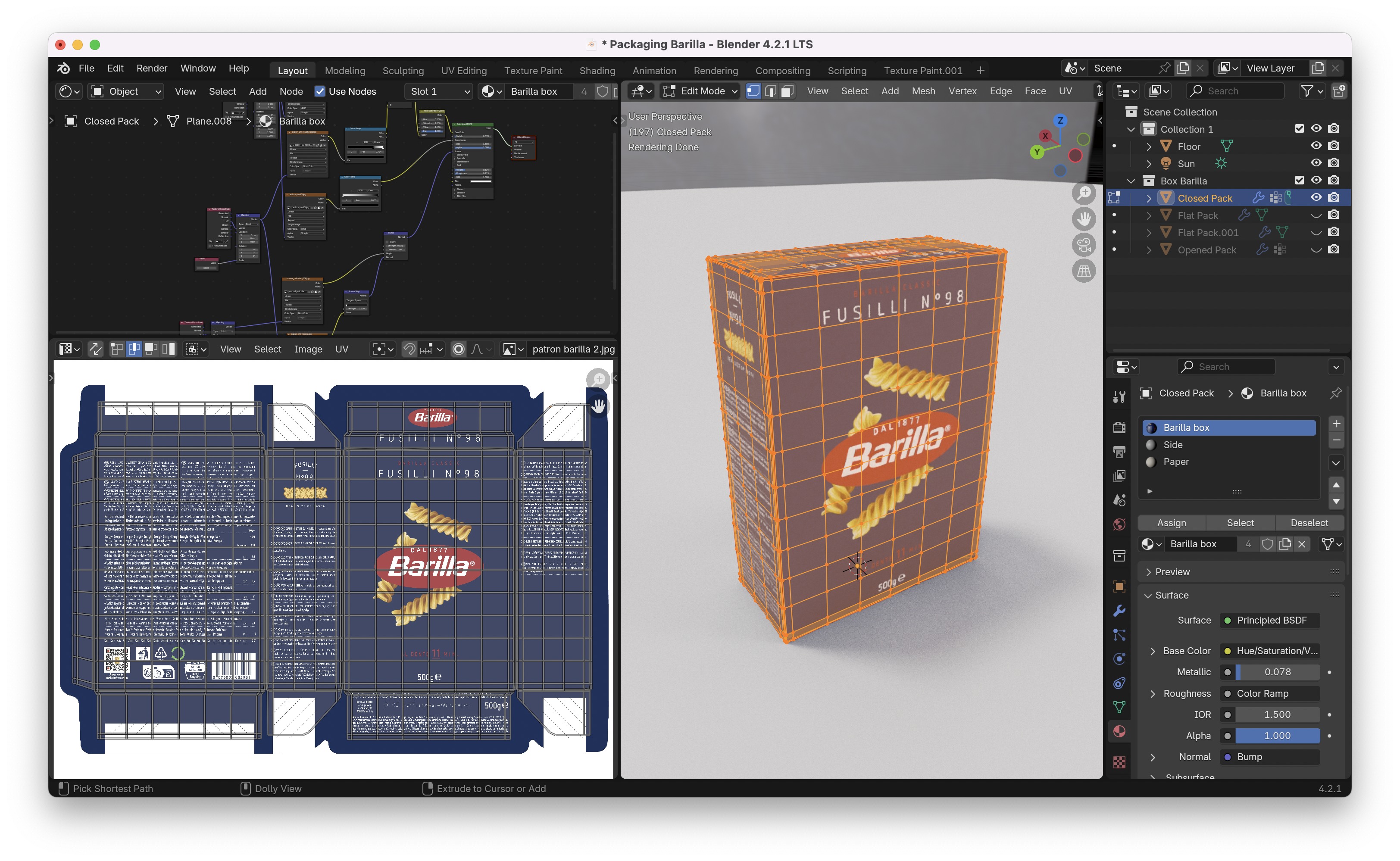Hide Closed Pack in viewport
Viewport: 1400px width, 861px height.
click(x=1316, y=198)
